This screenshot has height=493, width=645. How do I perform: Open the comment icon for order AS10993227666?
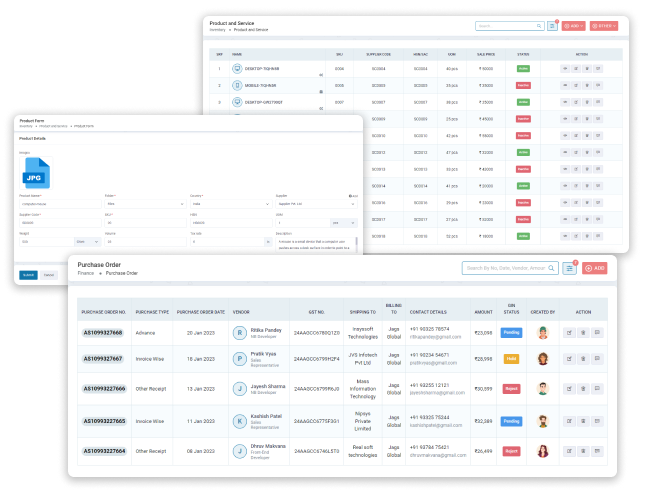(597, 387)
